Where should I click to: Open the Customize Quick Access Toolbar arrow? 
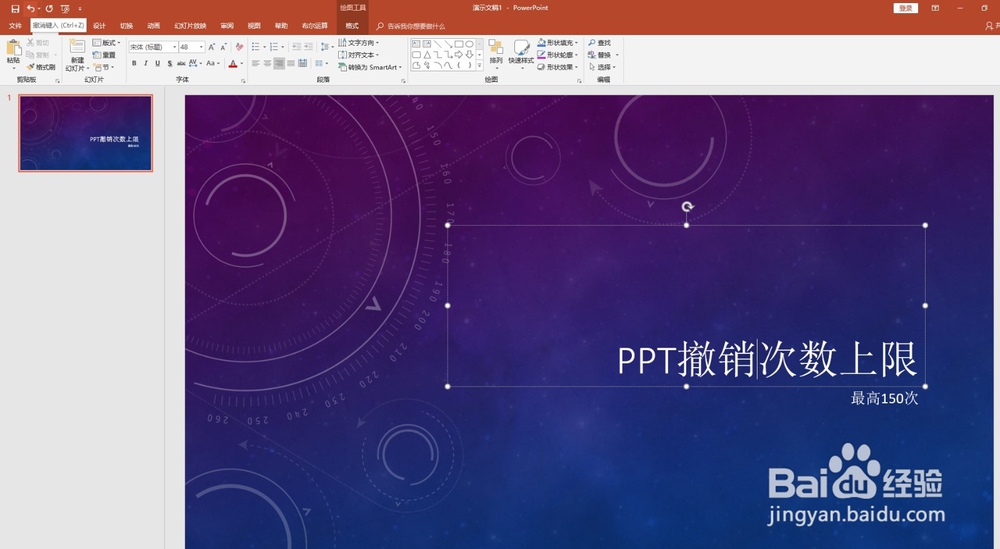pyautogui.click(x=80, y=8)
